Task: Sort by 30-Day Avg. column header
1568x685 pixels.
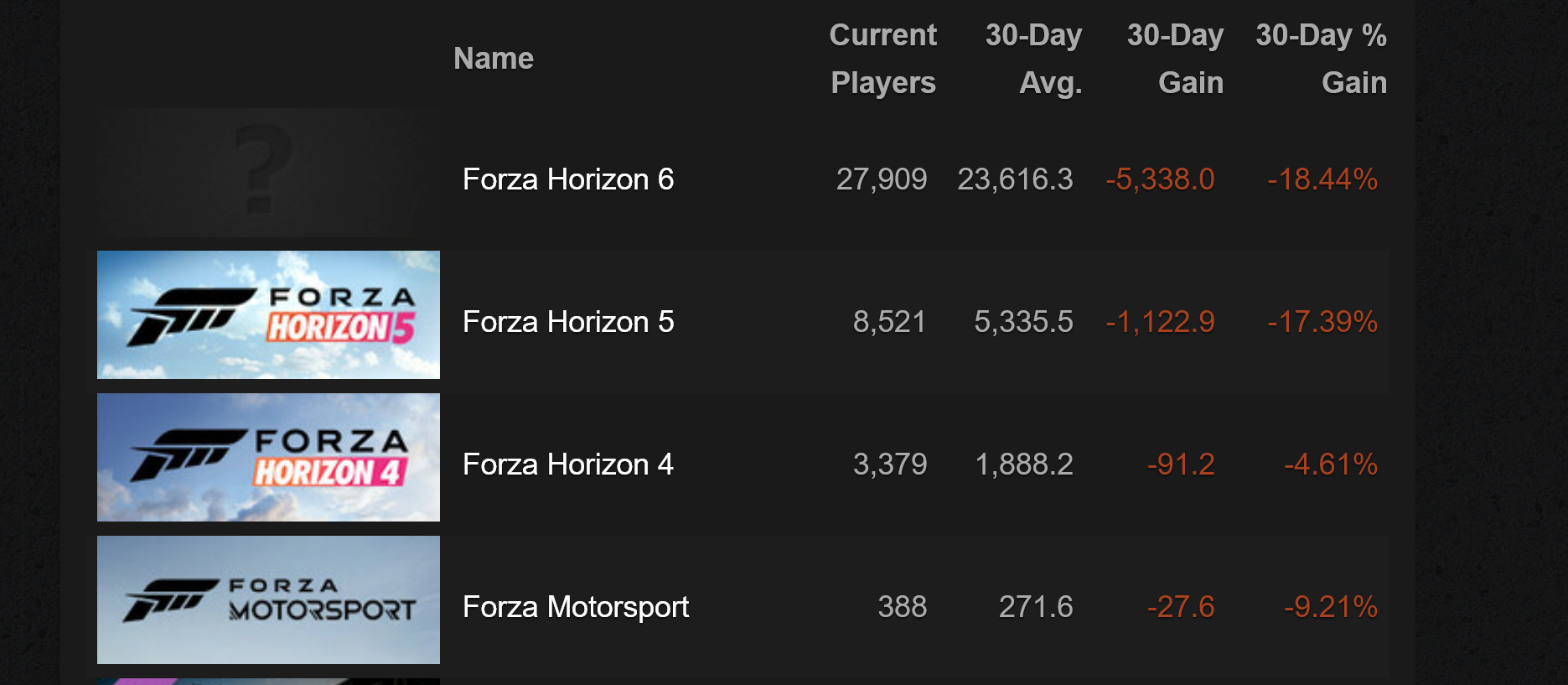Action: point(1034,59)
